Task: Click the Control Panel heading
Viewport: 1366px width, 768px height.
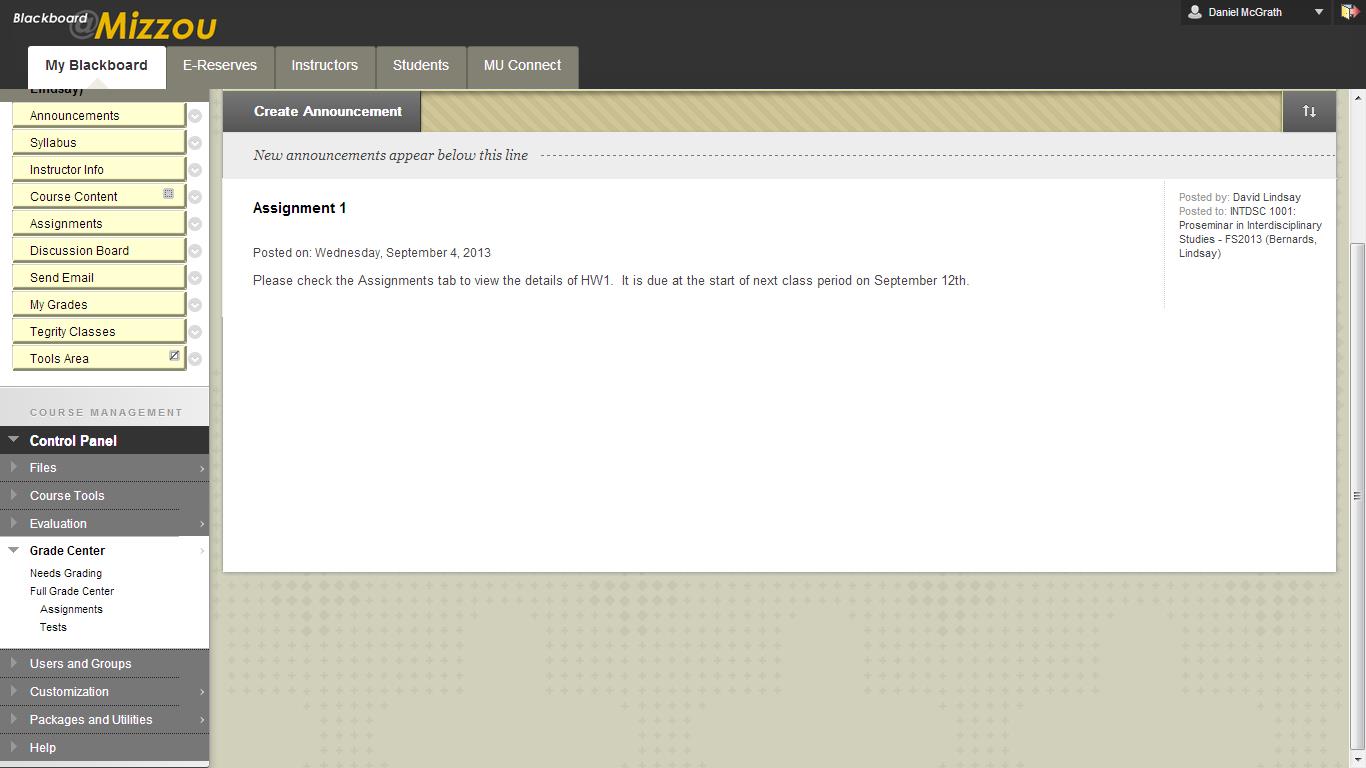Action: (73, 440)
